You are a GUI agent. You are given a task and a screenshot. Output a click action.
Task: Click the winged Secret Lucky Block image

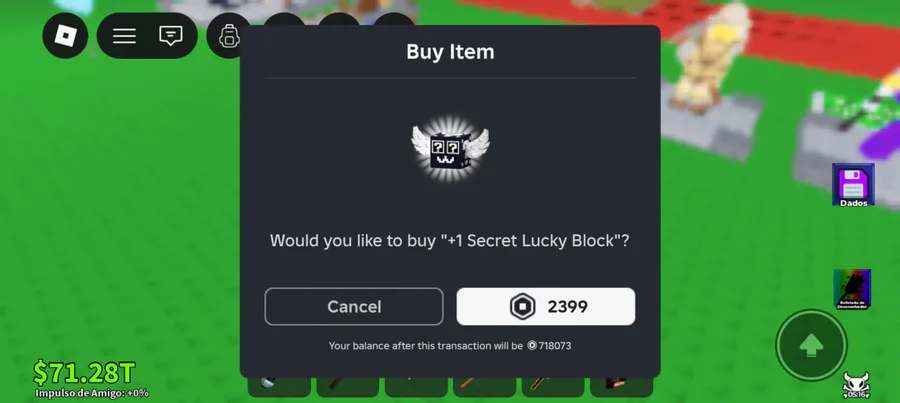(451, 149)
